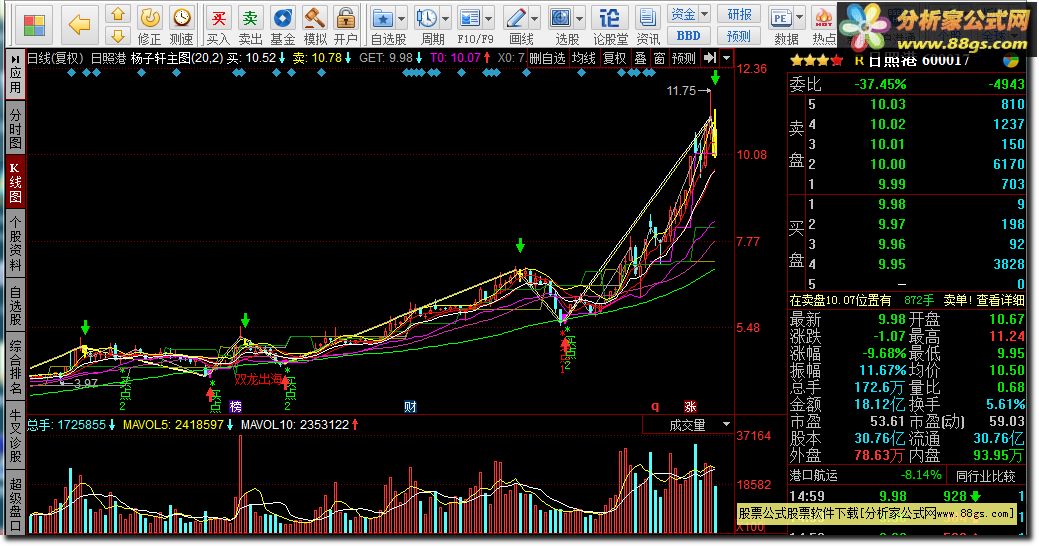Toggle chart header 预测 forecast
The width and height of the screenshot is (1039, 546).
coord(683,58)
